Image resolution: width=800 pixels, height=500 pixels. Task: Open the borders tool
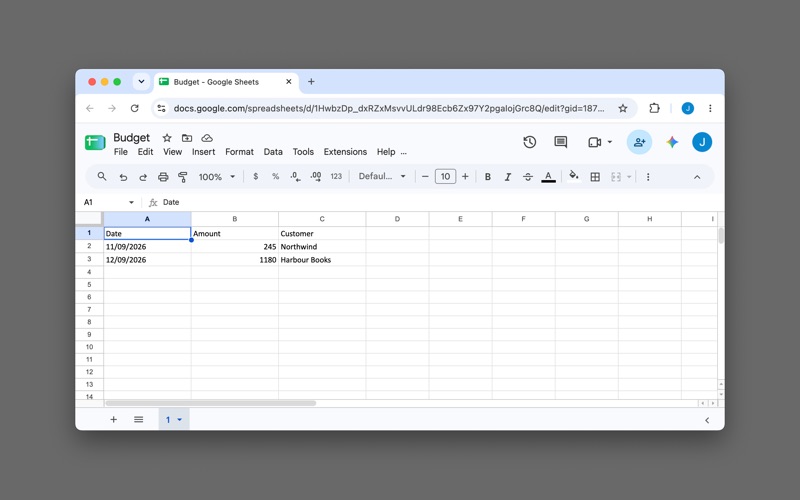tap(595, 177)
